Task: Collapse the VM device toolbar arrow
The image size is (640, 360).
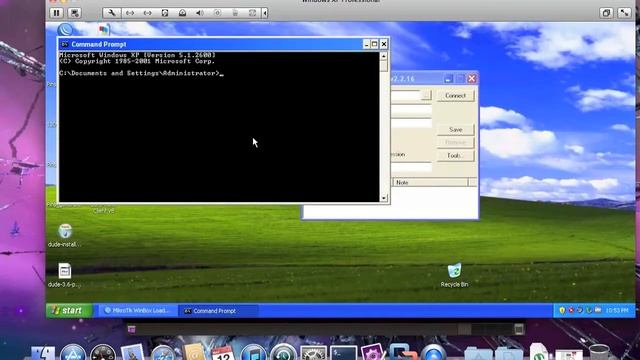Action: 264,13
